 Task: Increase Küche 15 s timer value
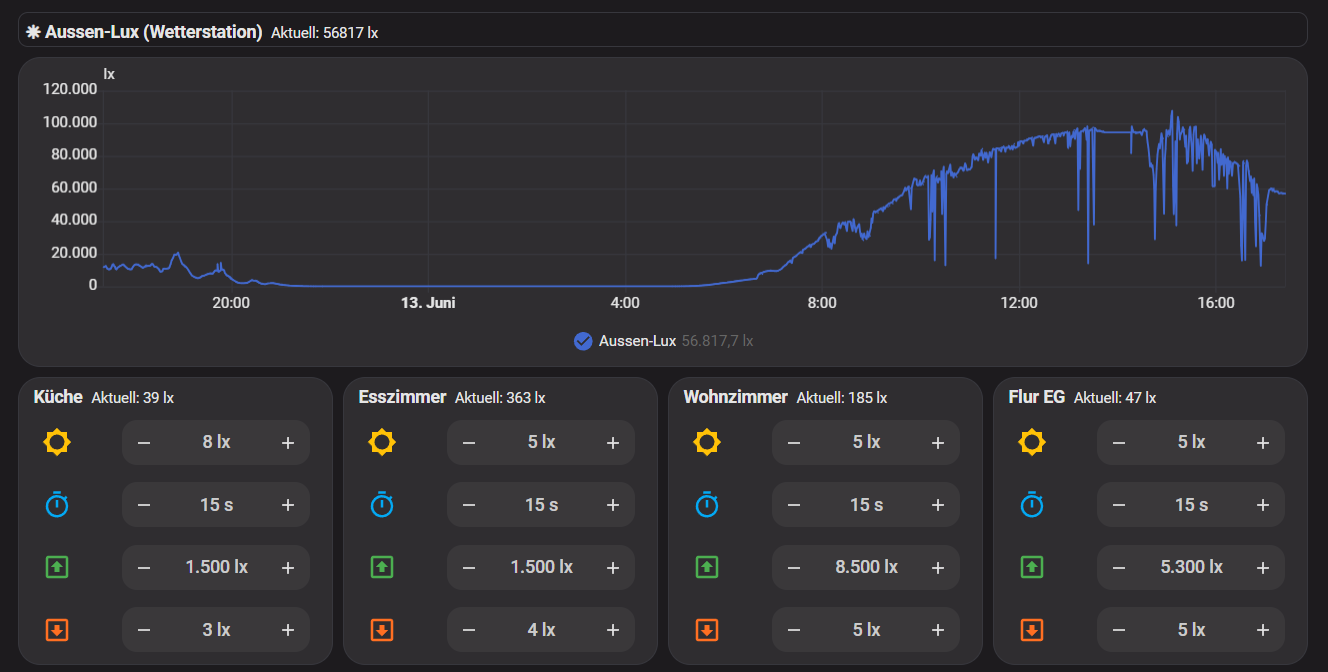[288, 505]
